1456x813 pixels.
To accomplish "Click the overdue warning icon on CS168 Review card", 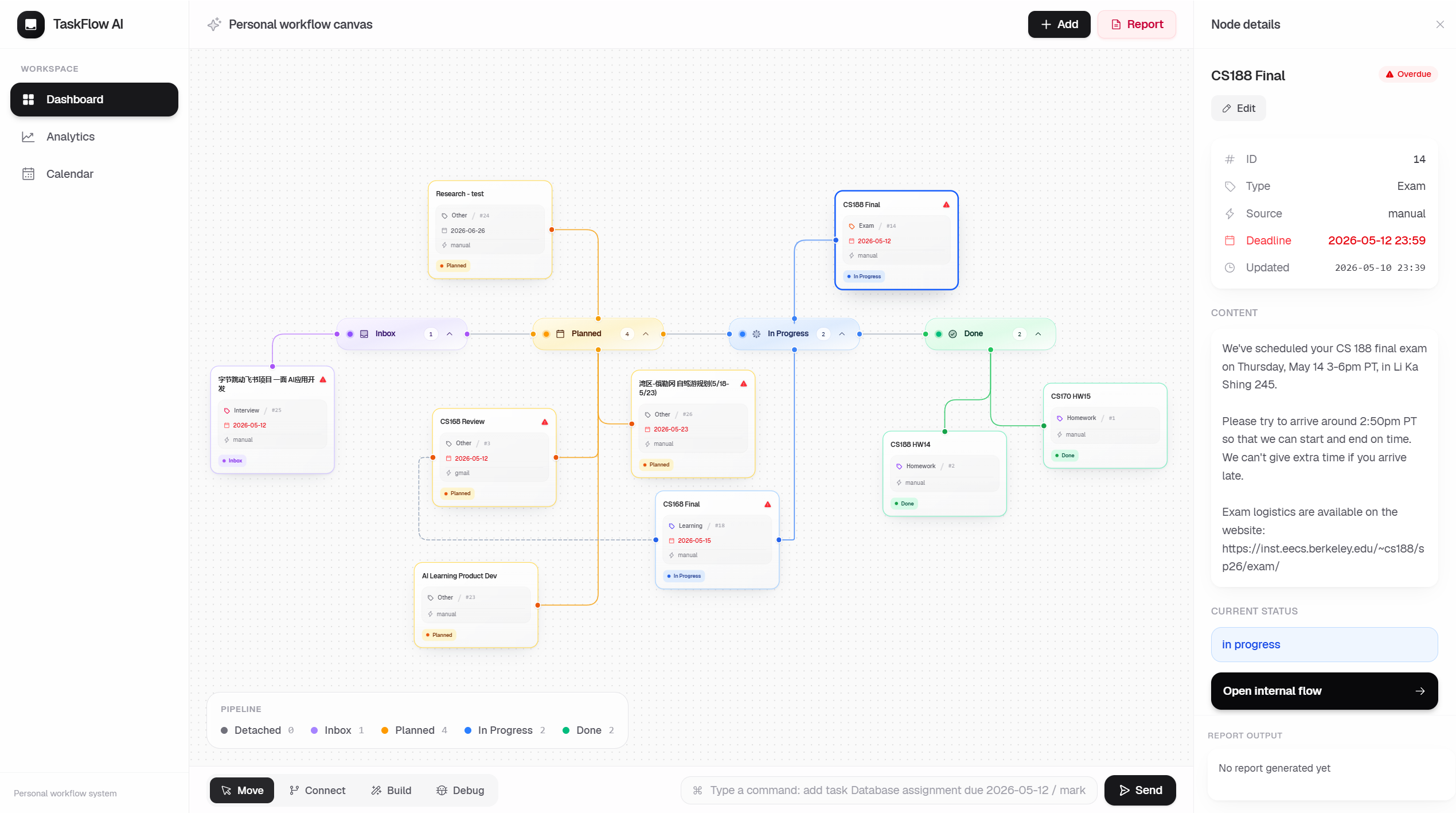I will [x=545, y=422].
